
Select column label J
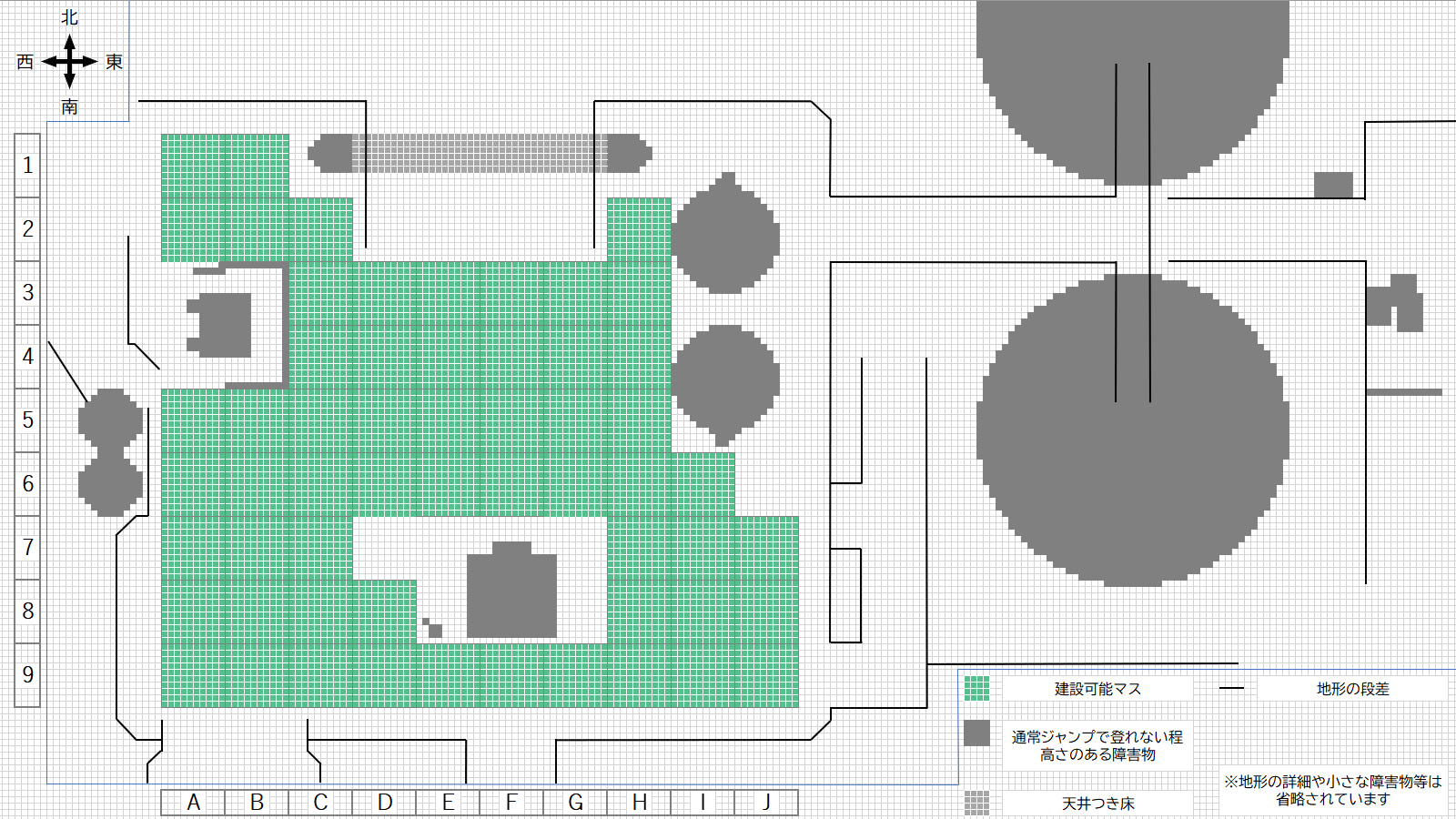pos(766,803)
